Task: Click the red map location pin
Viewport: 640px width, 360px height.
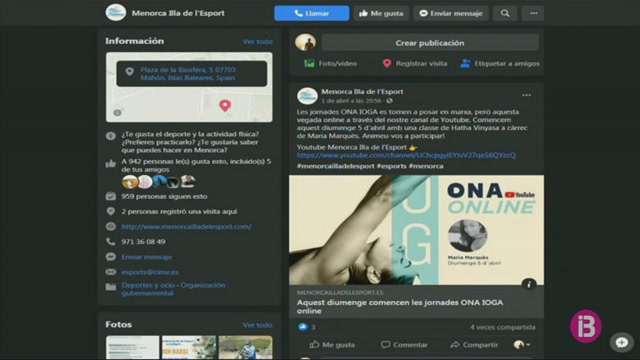Action: pos(225,106)
